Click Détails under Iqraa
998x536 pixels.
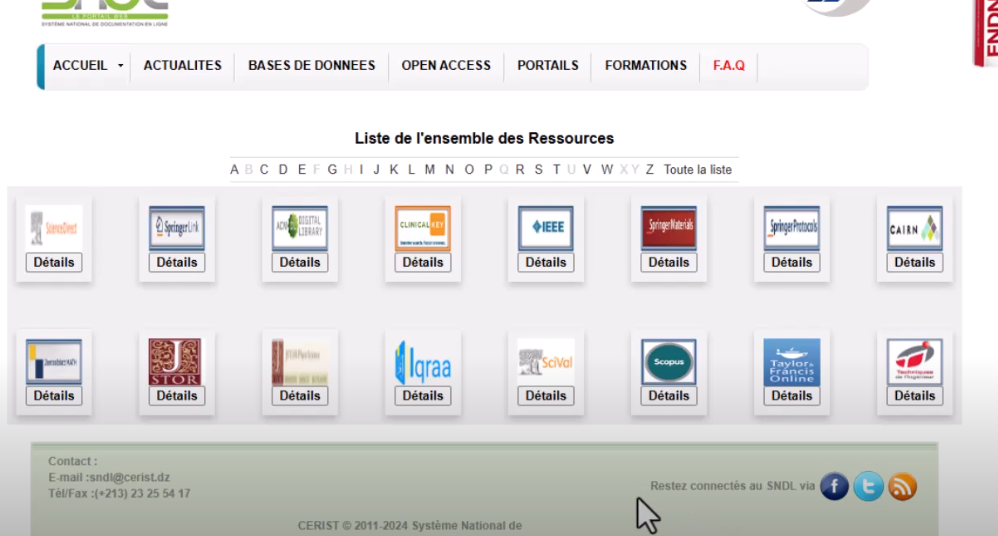tap(423, 395)
